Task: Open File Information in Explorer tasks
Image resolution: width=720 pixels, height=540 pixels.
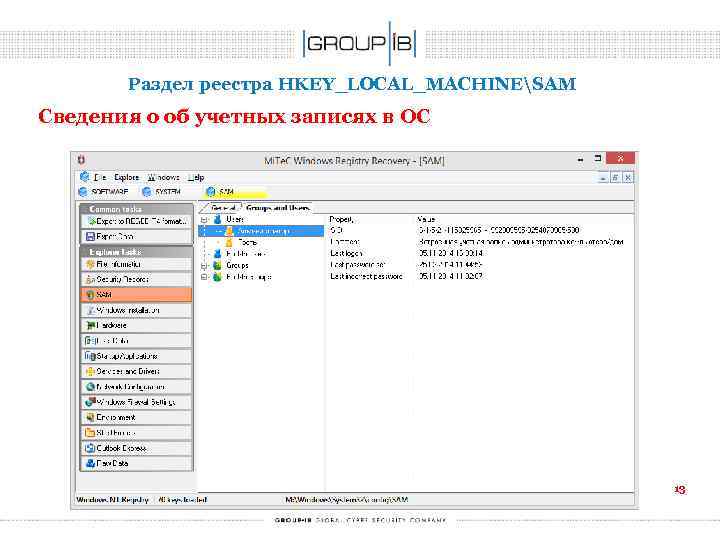Action: point(136,264)
